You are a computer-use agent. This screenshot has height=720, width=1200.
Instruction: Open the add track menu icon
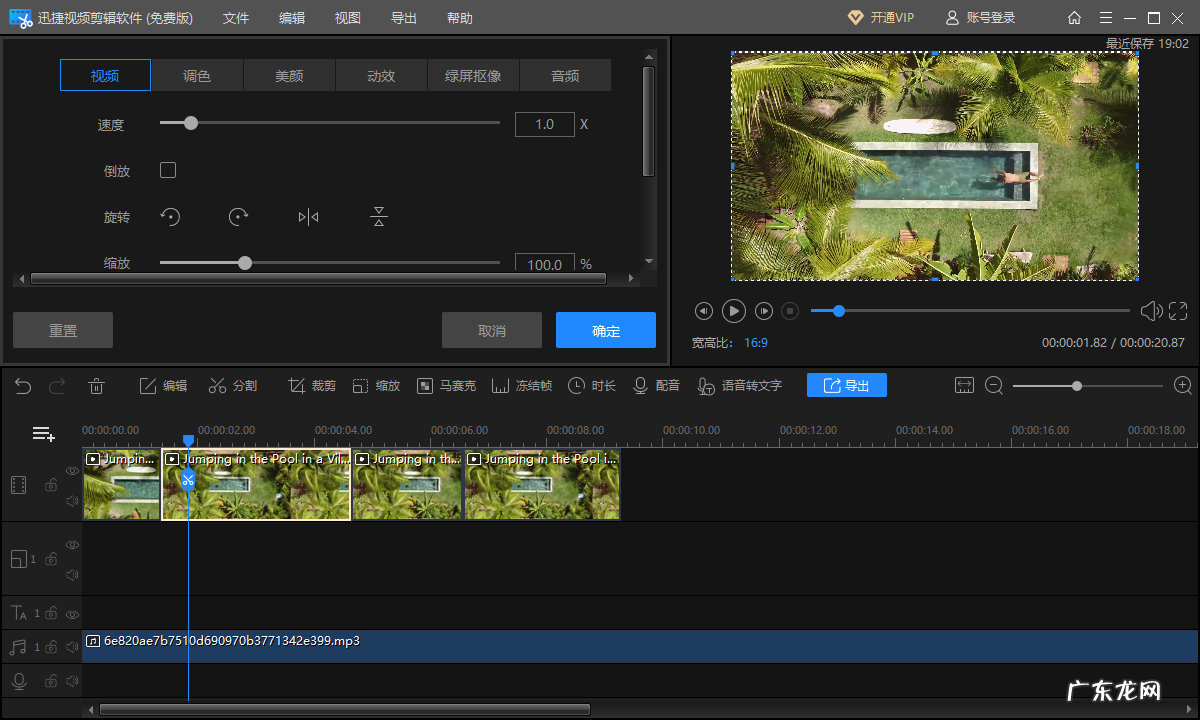point(43,434)
